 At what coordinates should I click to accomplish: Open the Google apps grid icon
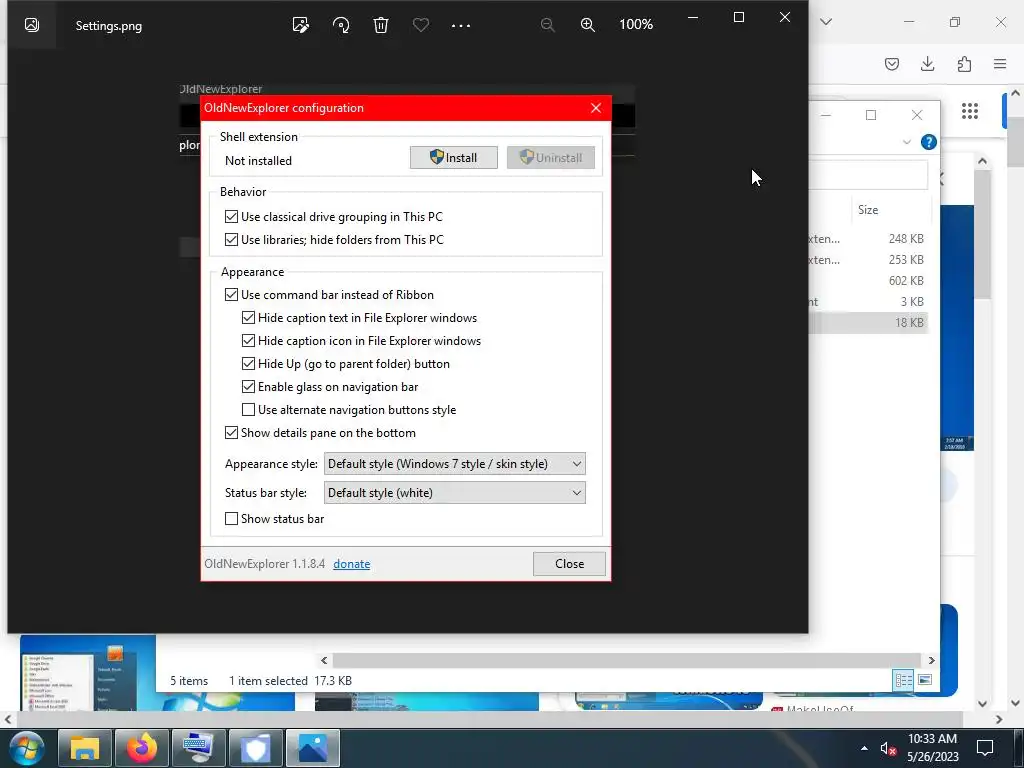coord(970,111)
